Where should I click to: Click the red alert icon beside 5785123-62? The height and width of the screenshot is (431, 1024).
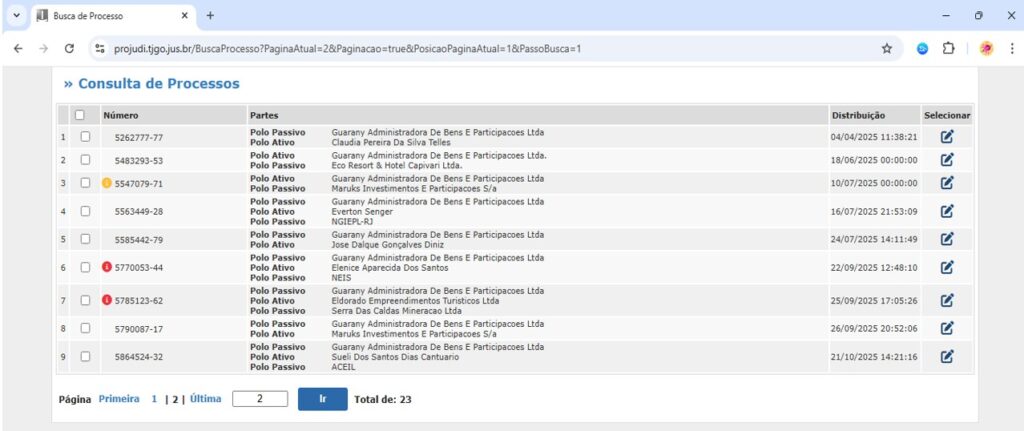pyautogui.click(x=107, y=300)
